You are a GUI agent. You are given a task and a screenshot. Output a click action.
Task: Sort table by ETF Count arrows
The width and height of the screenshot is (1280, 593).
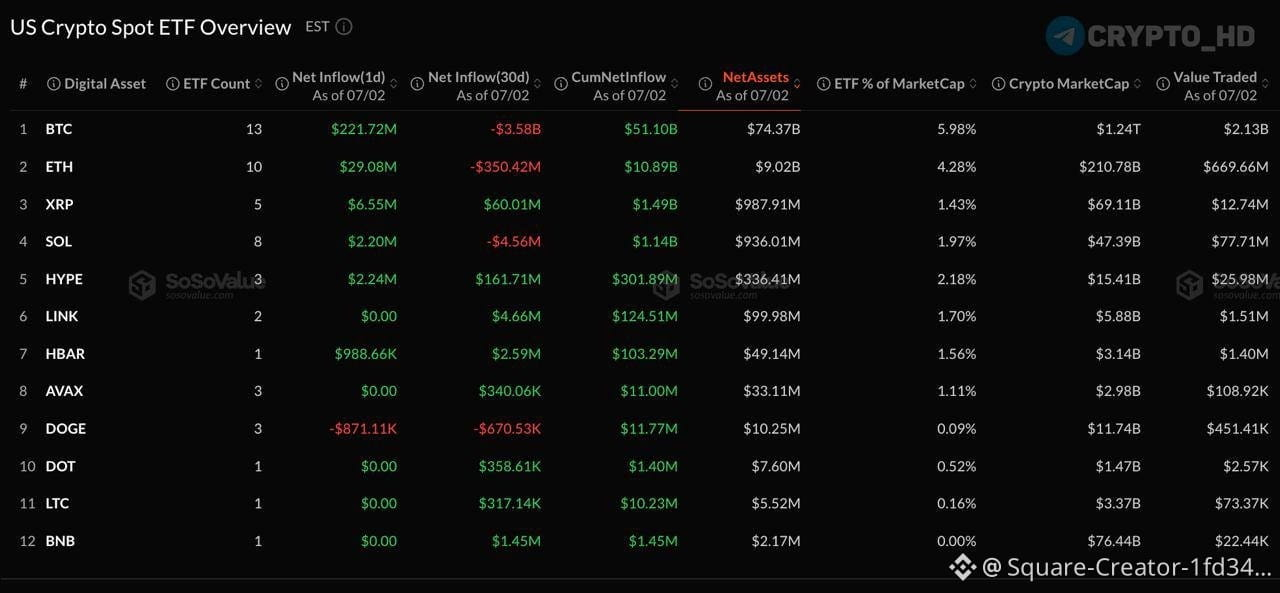[x=259, y=84]
